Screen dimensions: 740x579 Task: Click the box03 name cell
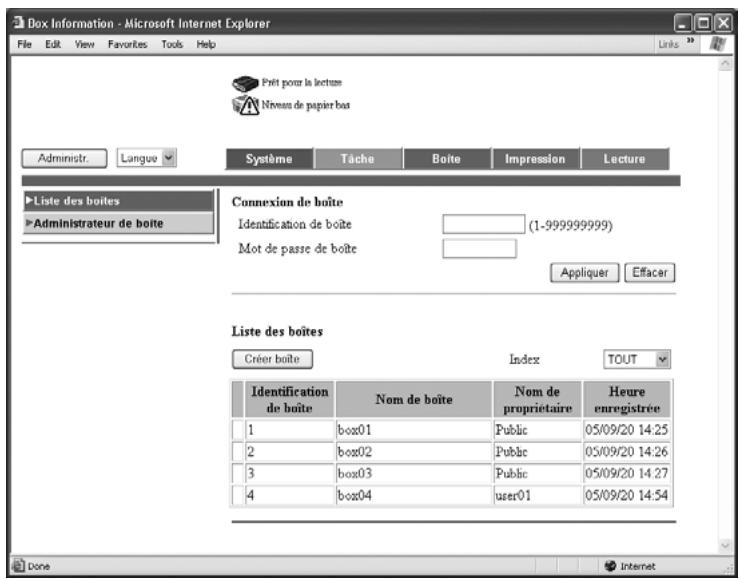[414, 473]
